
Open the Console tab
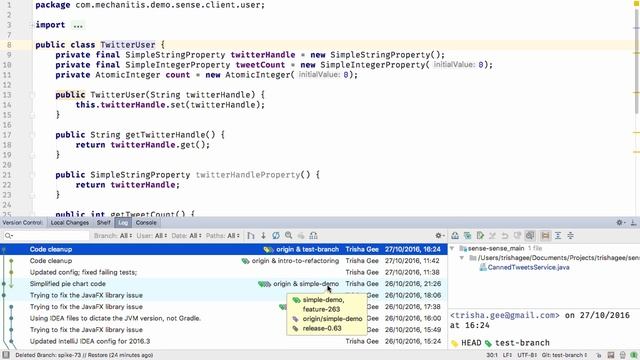pyautogui.click(x=146, y=222)
